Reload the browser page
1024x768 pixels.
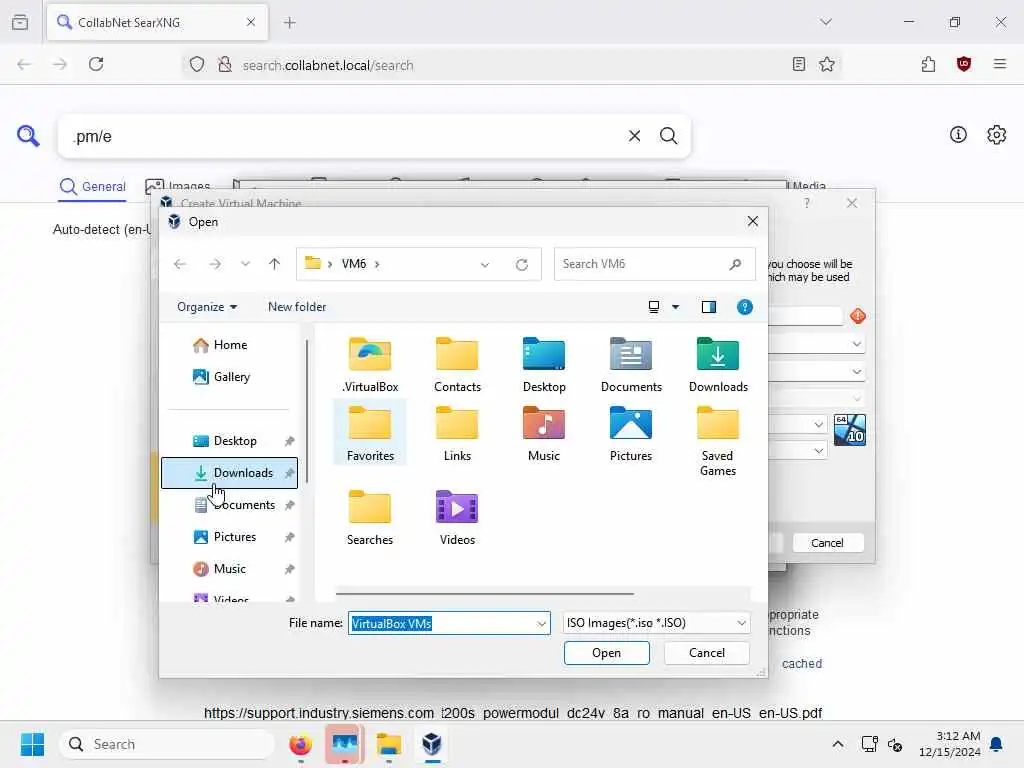click(x=96, y=64)
